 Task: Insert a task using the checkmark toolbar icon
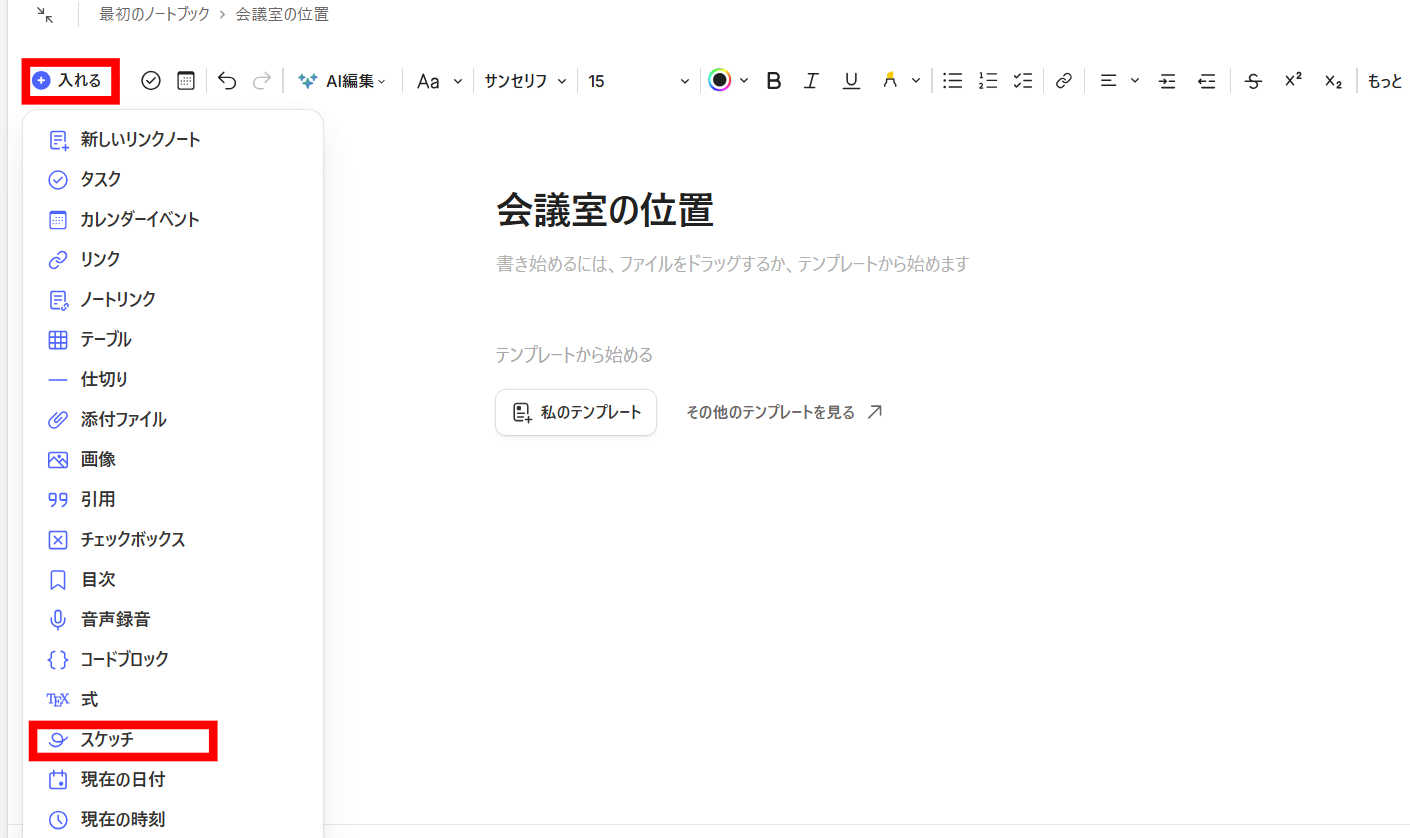(x=150, y=80)
